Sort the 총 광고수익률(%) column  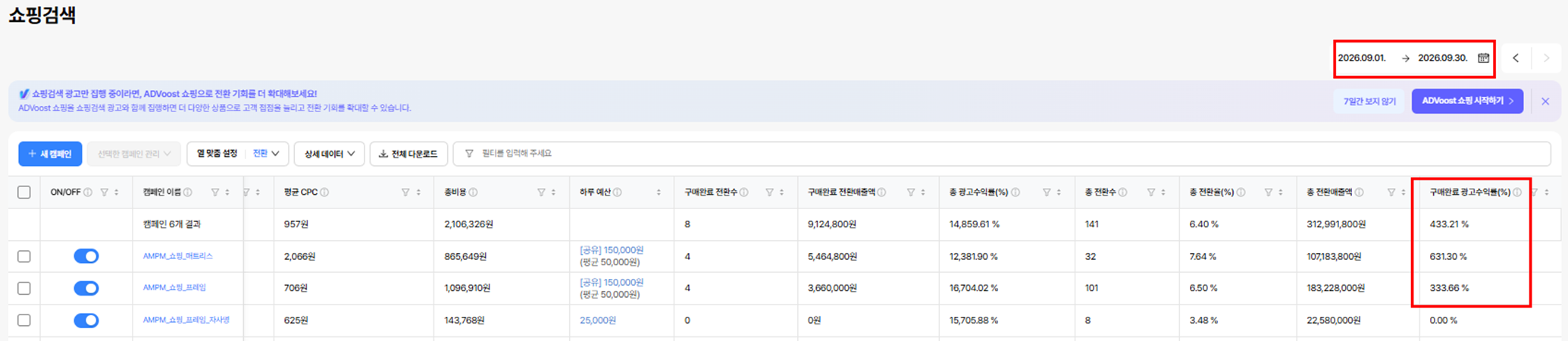pyautogui.click(x=1059, y=192)
